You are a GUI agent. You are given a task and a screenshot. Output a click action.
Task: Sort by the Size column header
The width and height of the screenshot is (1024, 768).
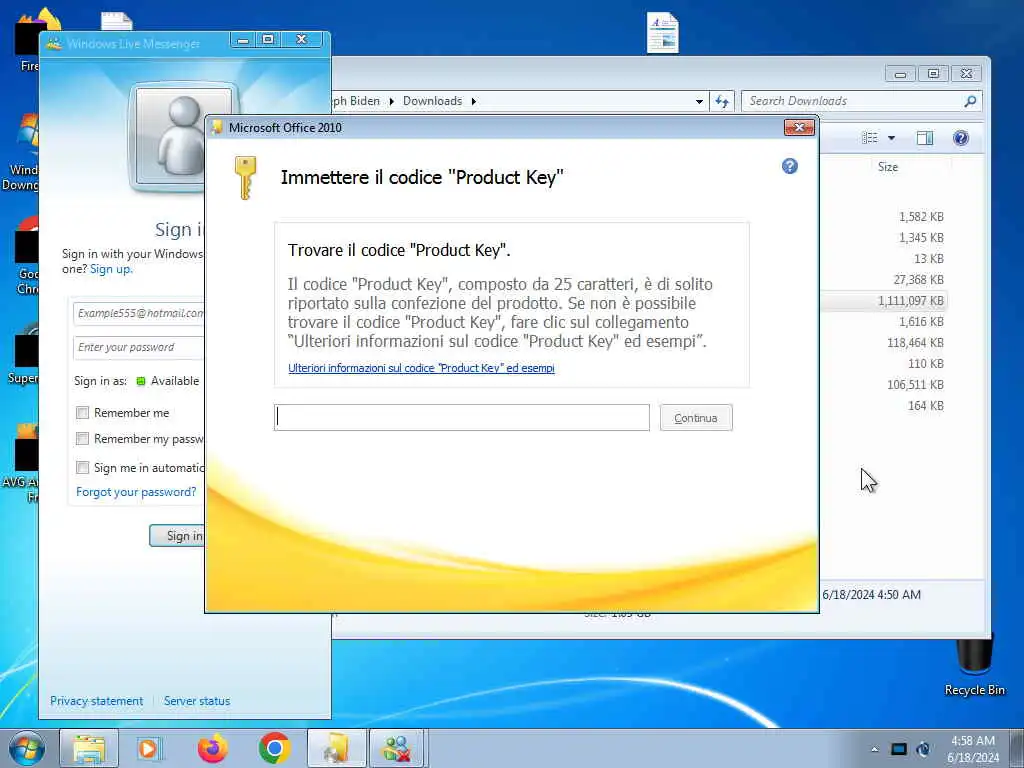(x=888, y=167)
